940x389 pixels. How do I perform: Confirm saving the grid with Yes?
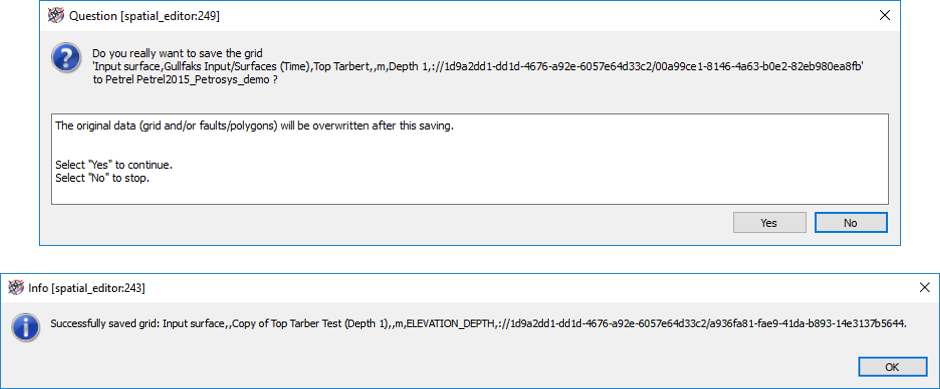pyautogui.click(x=769, y=222)
